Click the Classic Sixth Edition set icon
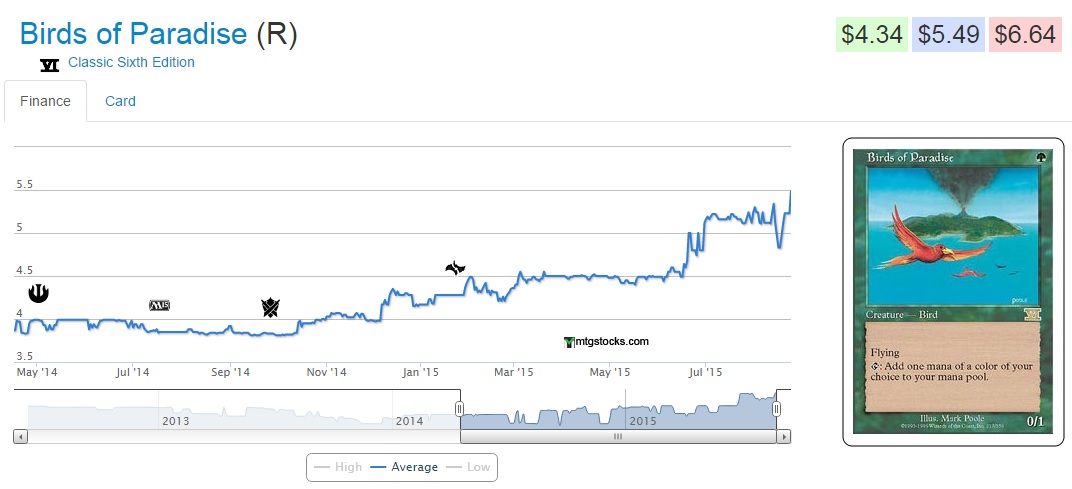This screenshot has width=1072, height=489. 49,64
